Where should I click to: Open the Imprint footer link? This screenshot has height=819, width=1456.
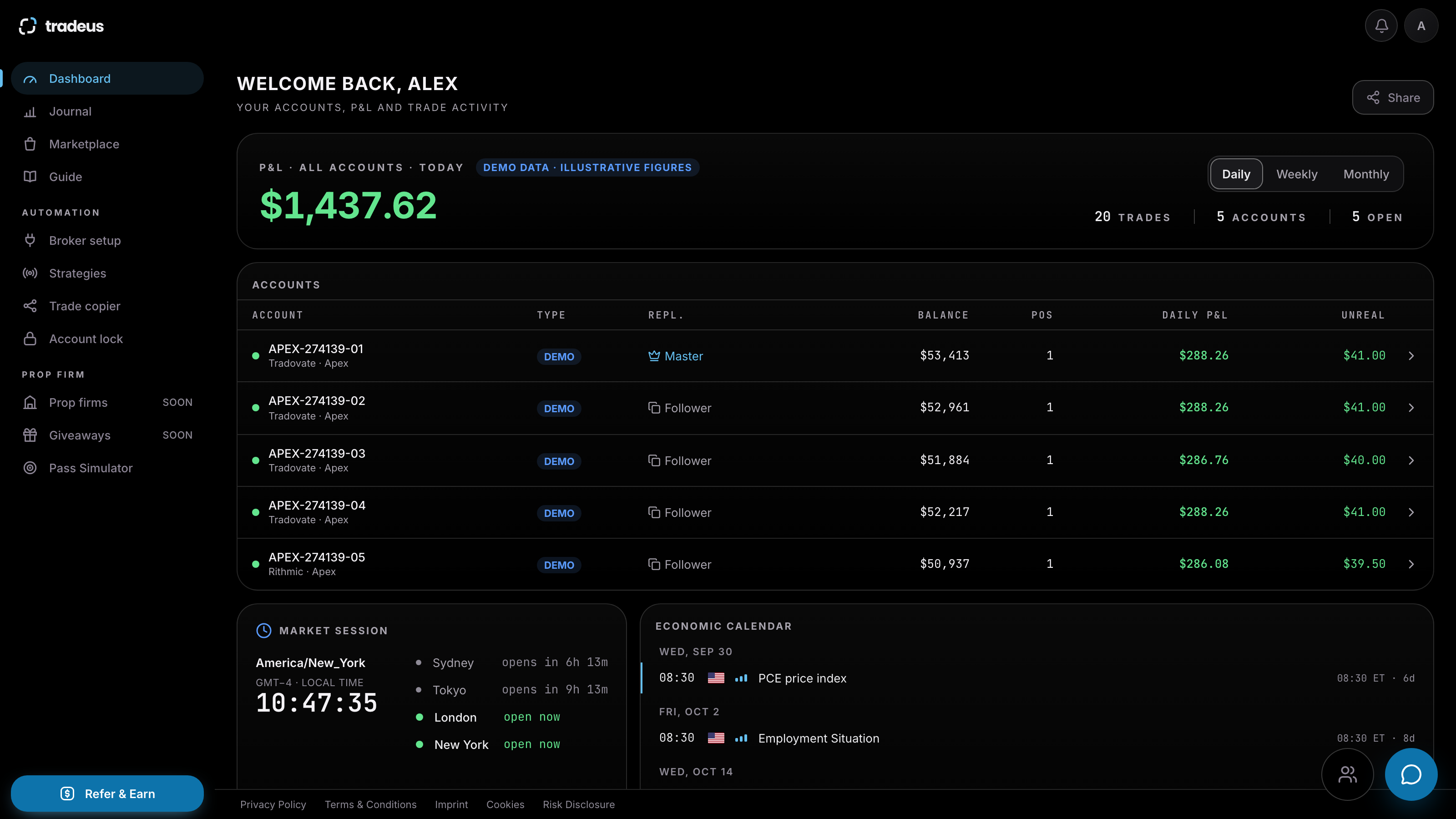[x=451, y=804]
